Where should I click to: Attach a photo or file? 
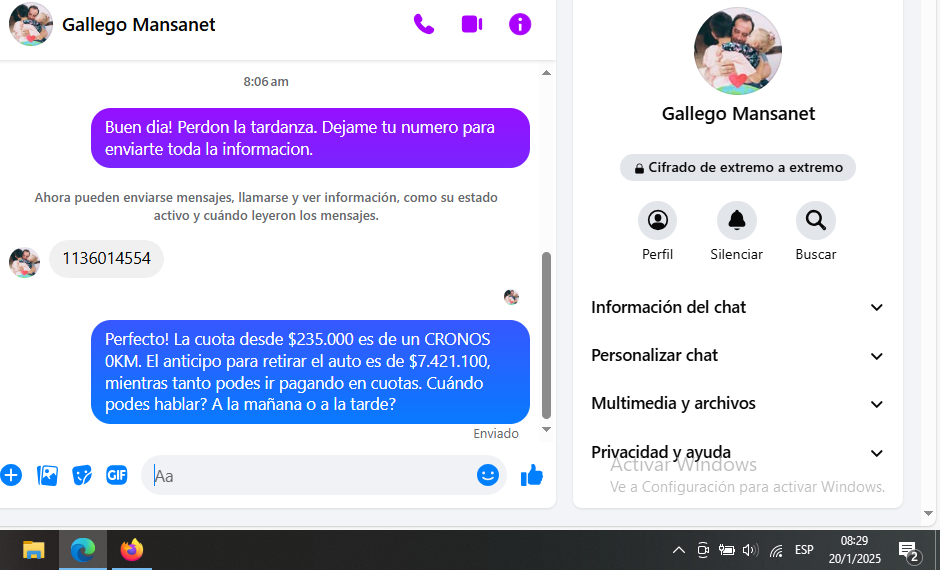(x=47, y=475)
